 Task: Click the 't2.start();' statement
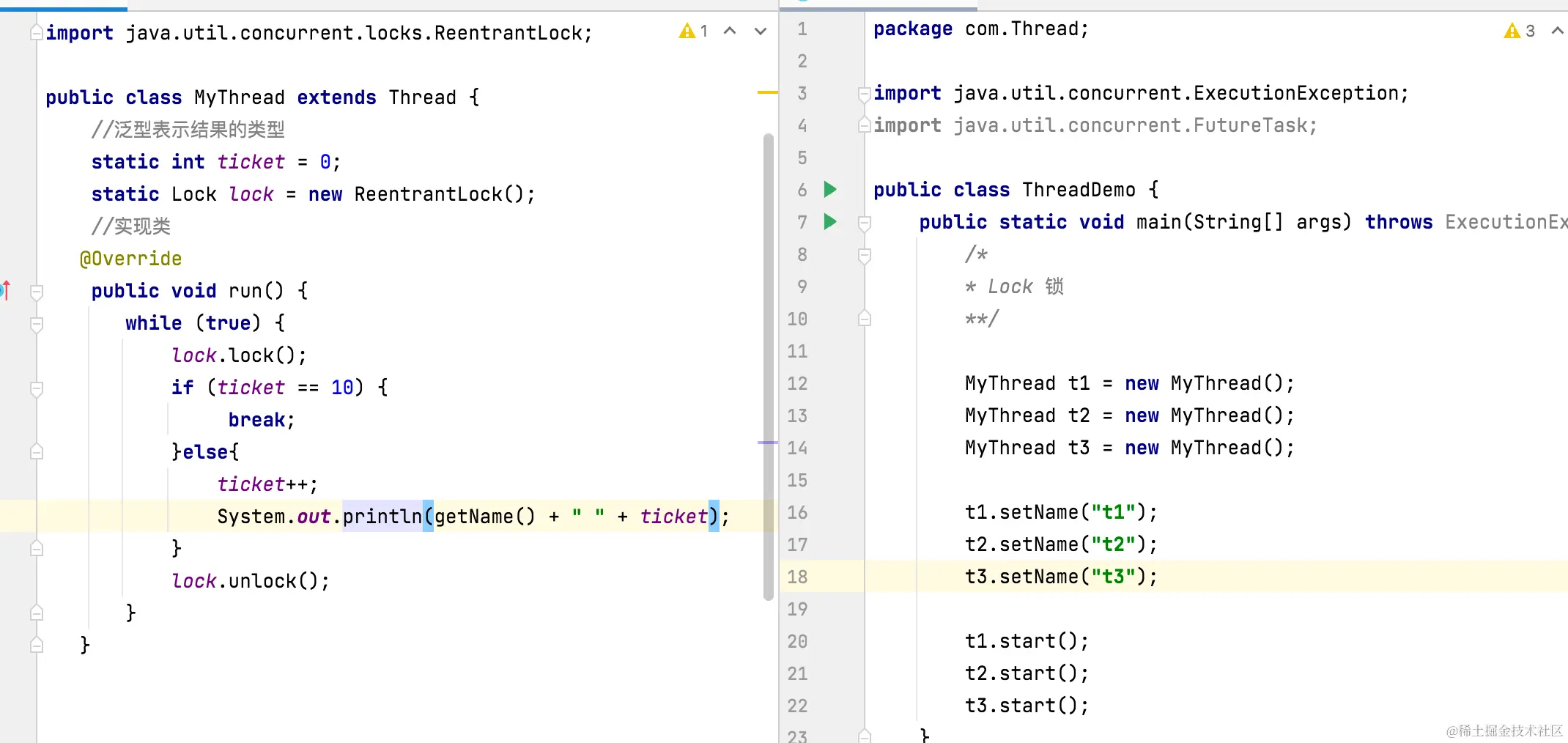click(1027, 674)
